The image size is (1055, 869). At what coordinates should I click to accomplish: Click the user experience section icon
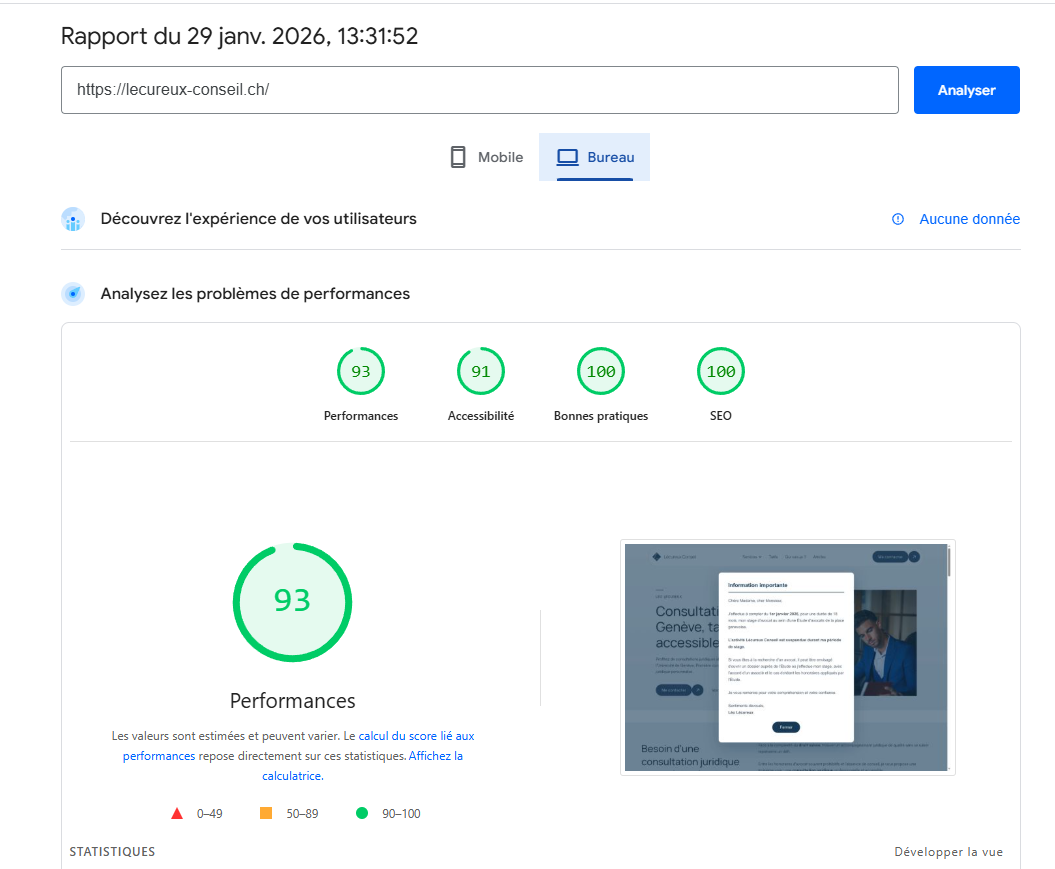point(72,218)
